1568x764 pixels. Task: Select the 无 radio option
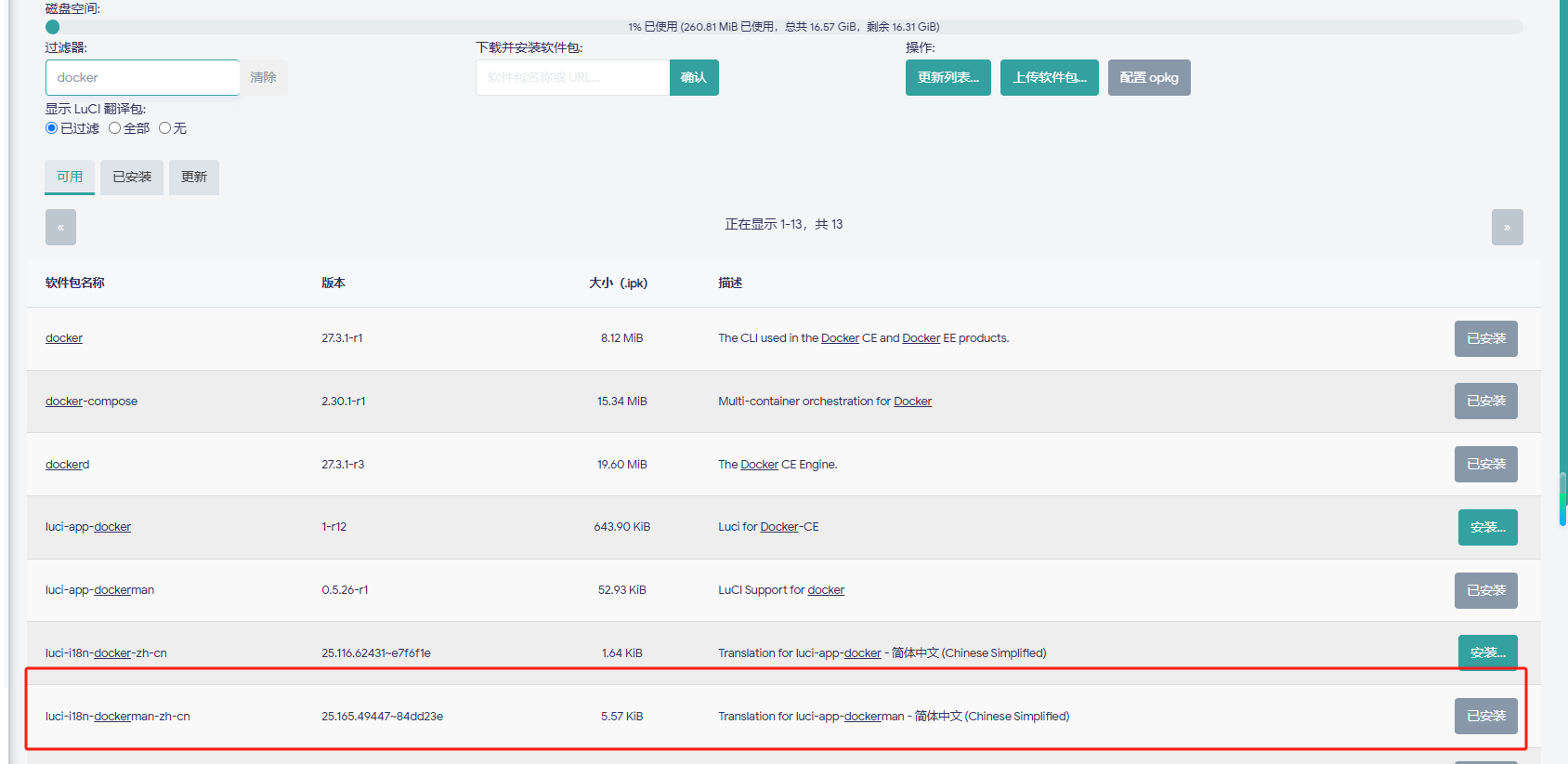(164, 128)
